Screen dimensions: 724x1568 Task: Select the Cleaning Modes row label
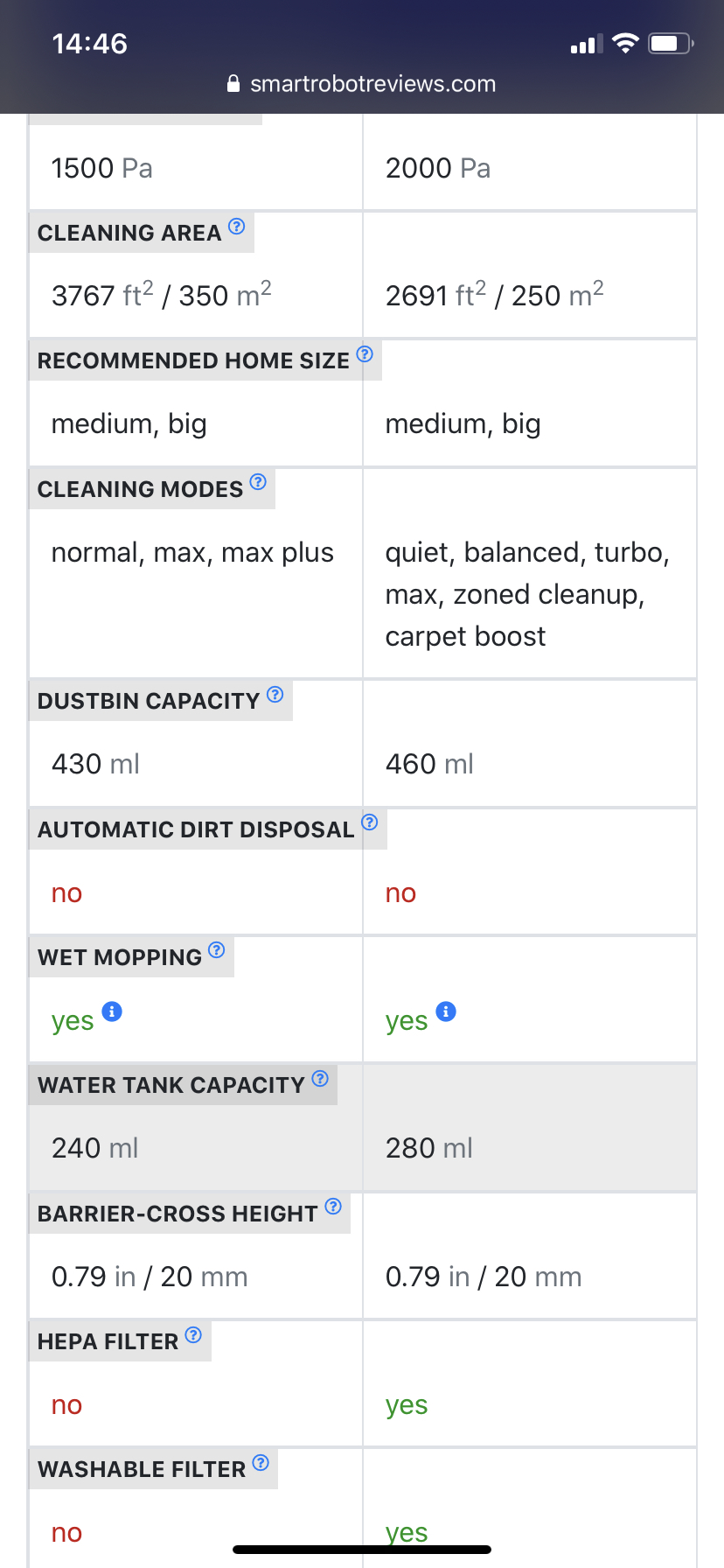tap(141, 489)
